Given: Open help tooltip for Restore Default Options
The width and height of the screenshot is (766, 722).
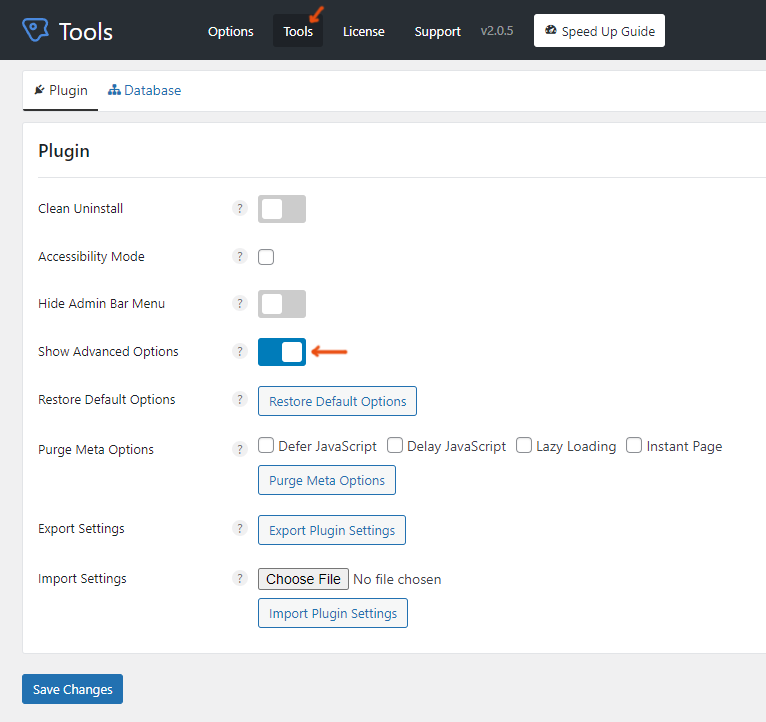Looking at the screenshot, I should pyautogui.click(x=239, y=400).
